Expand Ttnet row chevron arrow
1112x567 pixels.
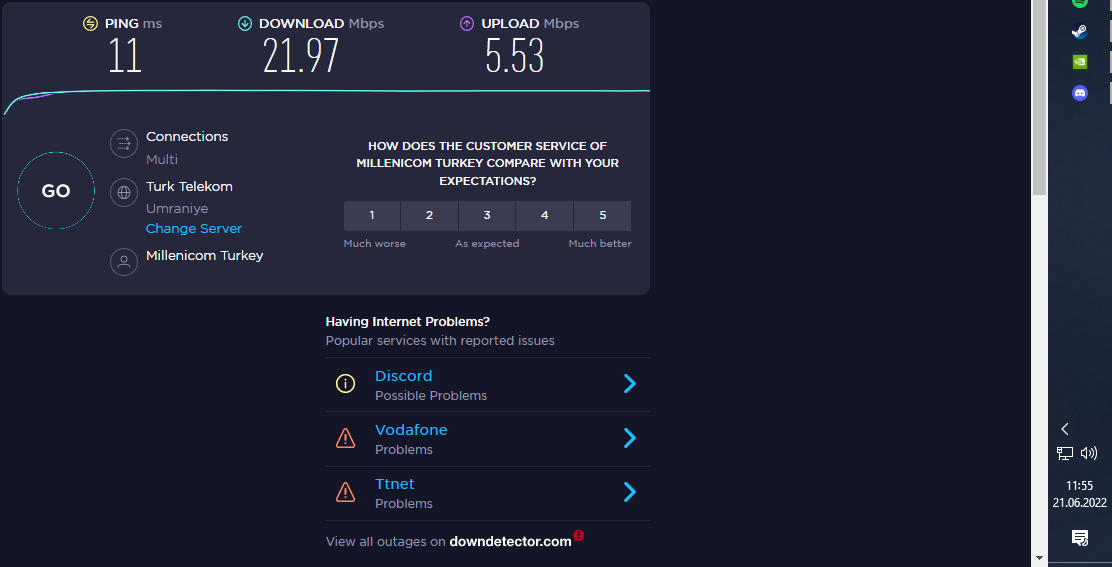click(x=630, y=492)
